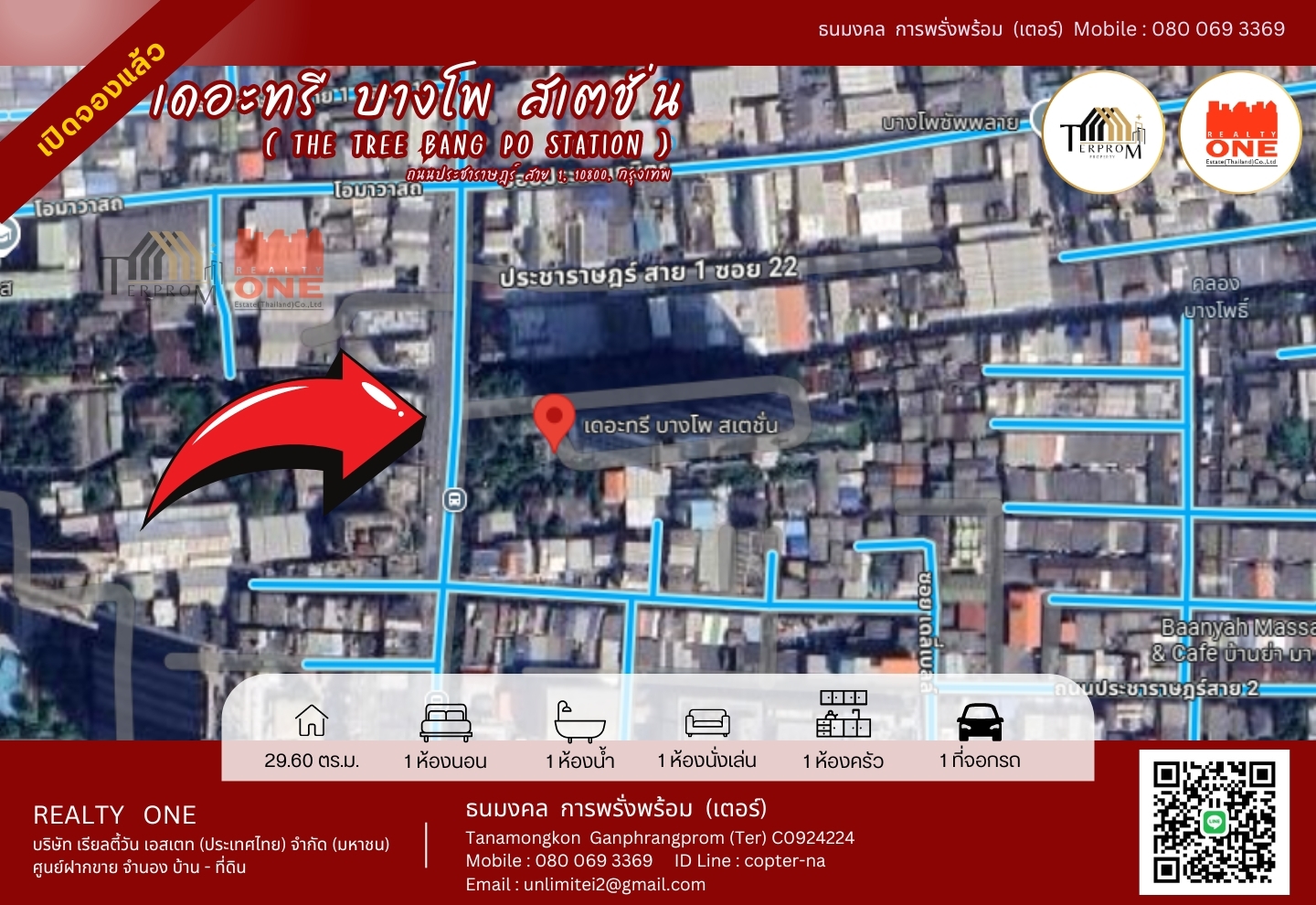The width and height of the screenshot is (1316, 905).
Task: Click the top header mobile number
Action: pyautogui.click(x=1217, y=28)
